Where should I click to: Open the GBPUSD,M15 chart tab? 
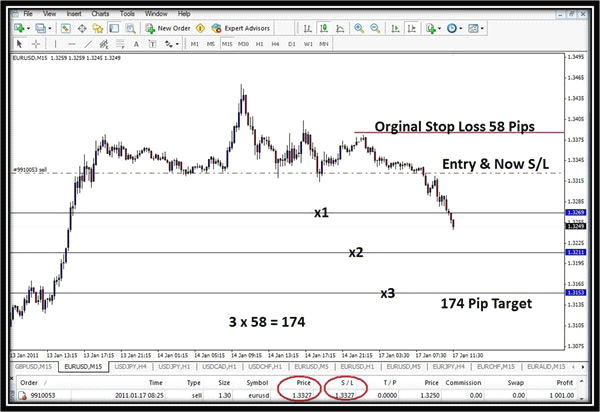pos(35,369)
